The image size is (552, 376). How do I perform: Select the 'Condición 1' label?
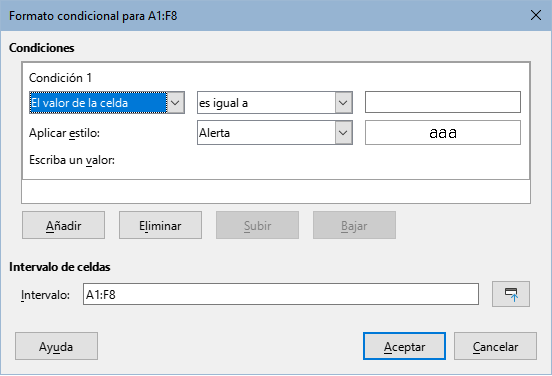(x=60, y=78)
